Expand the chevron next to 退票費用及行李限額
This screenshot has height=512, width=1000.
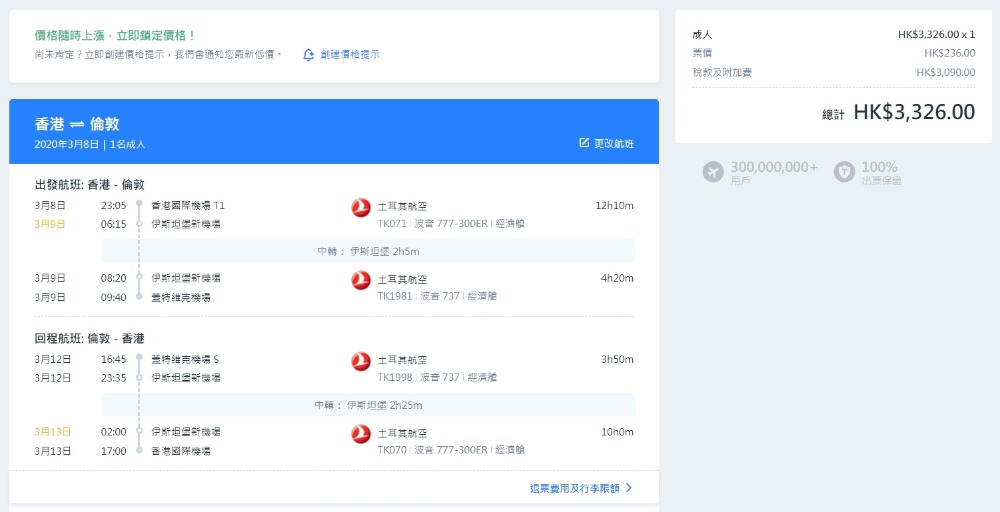(x=629, y=488)
